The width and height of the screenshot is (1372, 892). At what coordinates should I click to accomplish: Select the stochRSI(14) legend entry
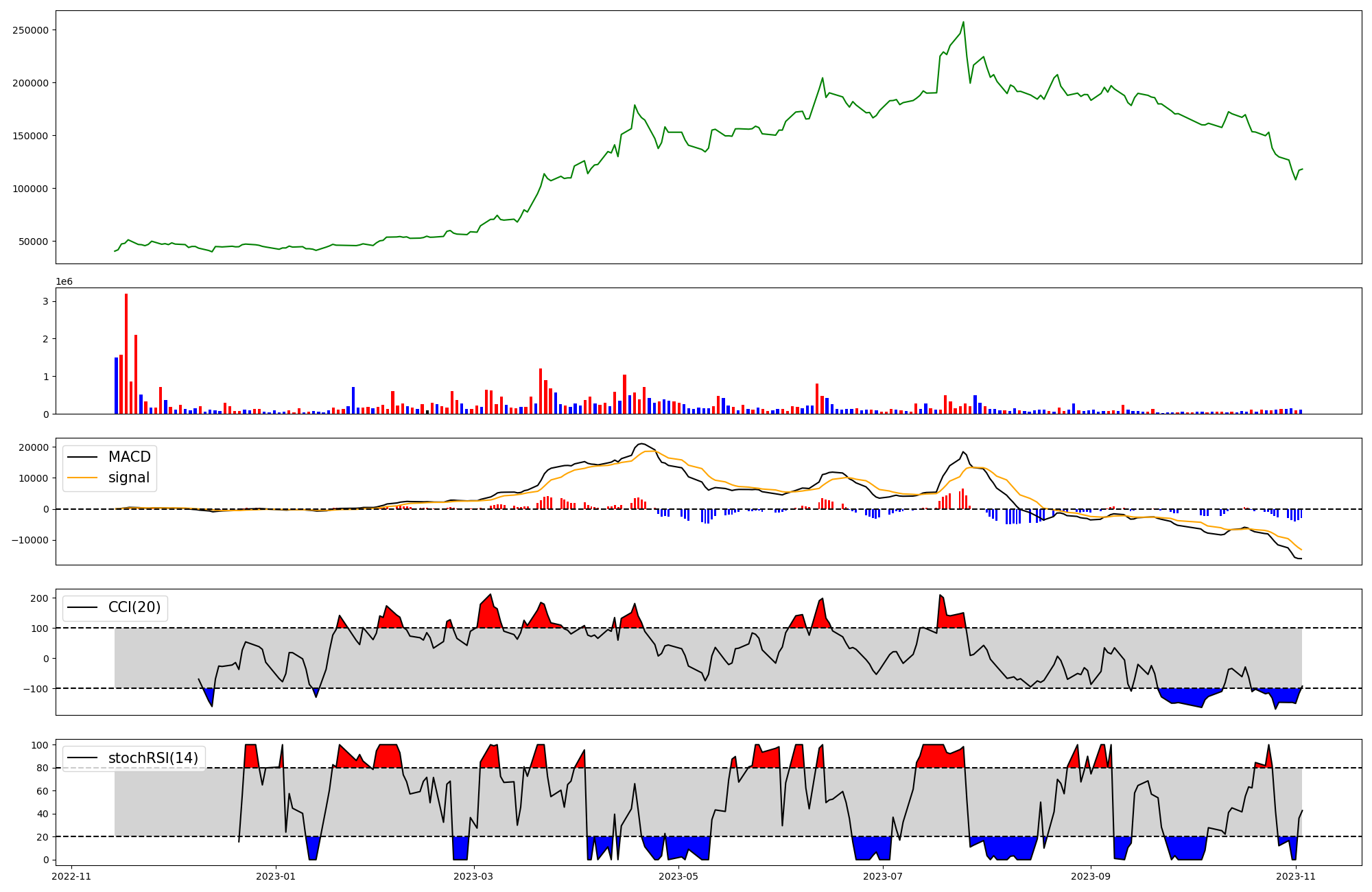(x=153, y=758)
